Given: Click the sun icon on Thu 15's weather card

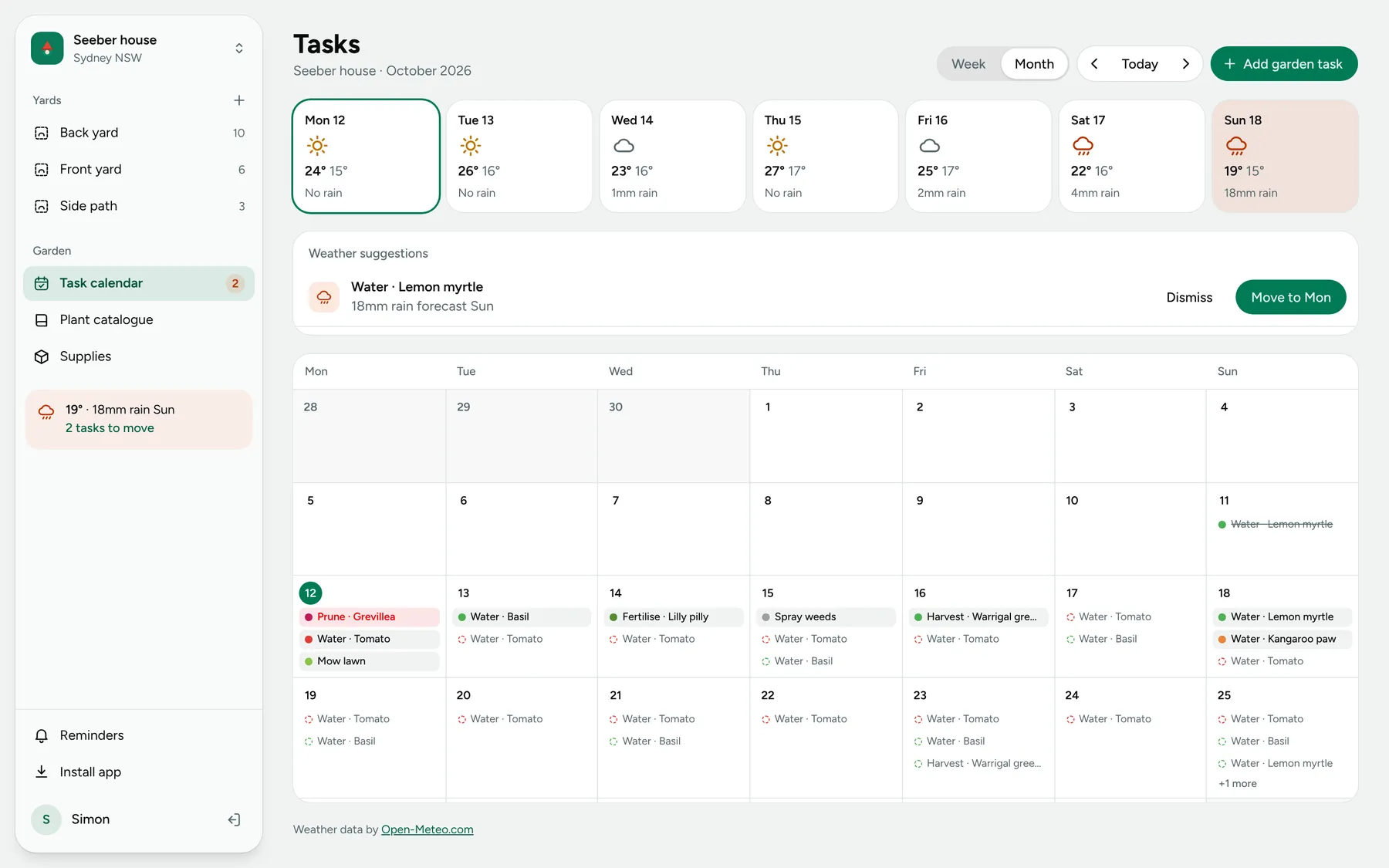Looking at the screenshot, I should pyautogui.click(x=777, y=146).
